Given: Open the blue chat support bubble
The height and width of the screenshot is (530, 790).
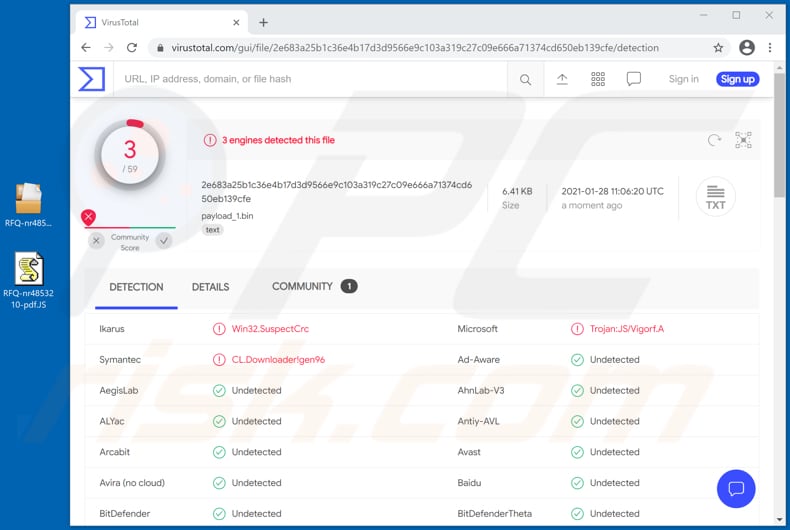Looking at the screenshot, I should pos(736,489).
